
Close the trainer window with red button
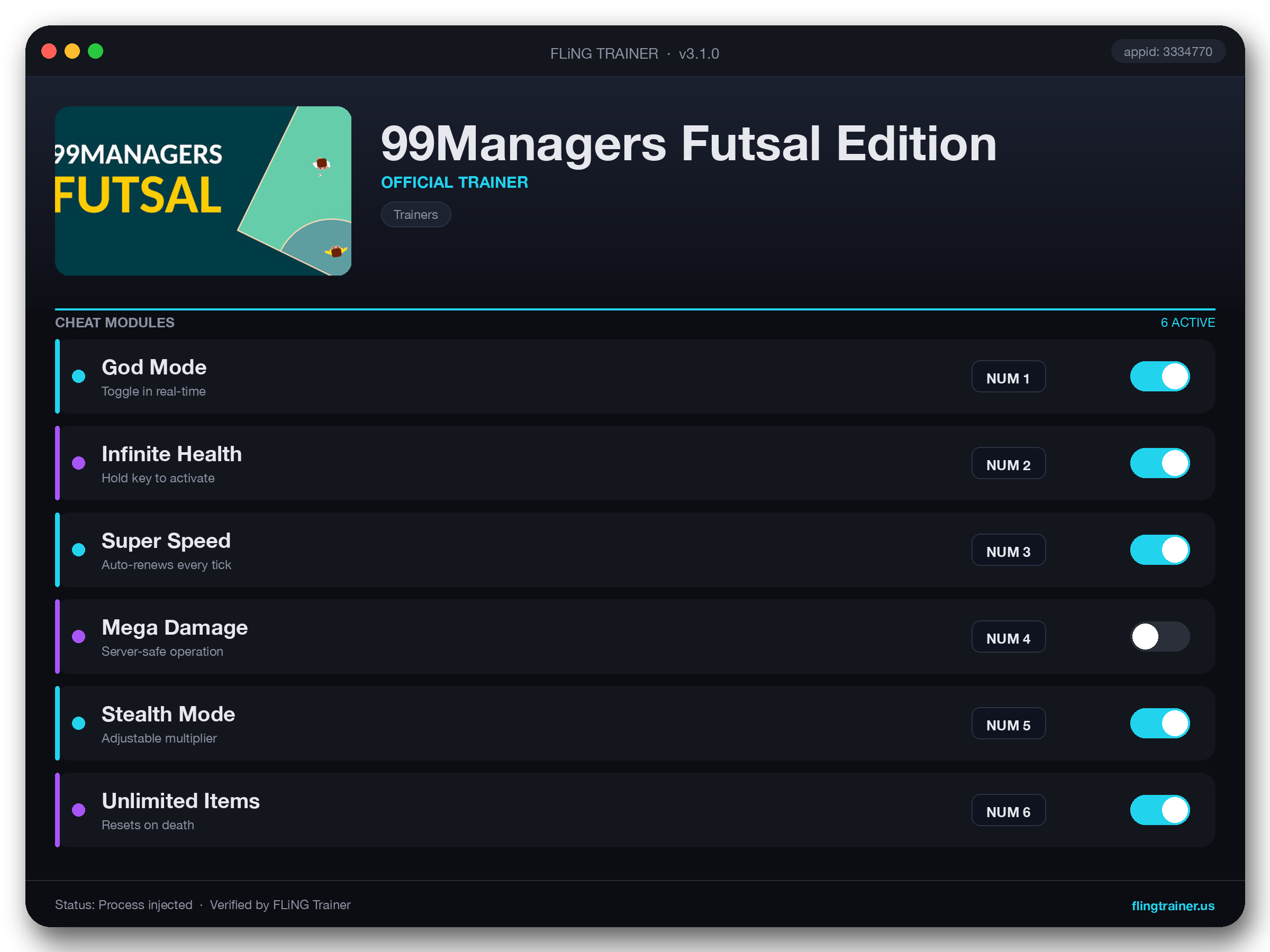(49, 51)
